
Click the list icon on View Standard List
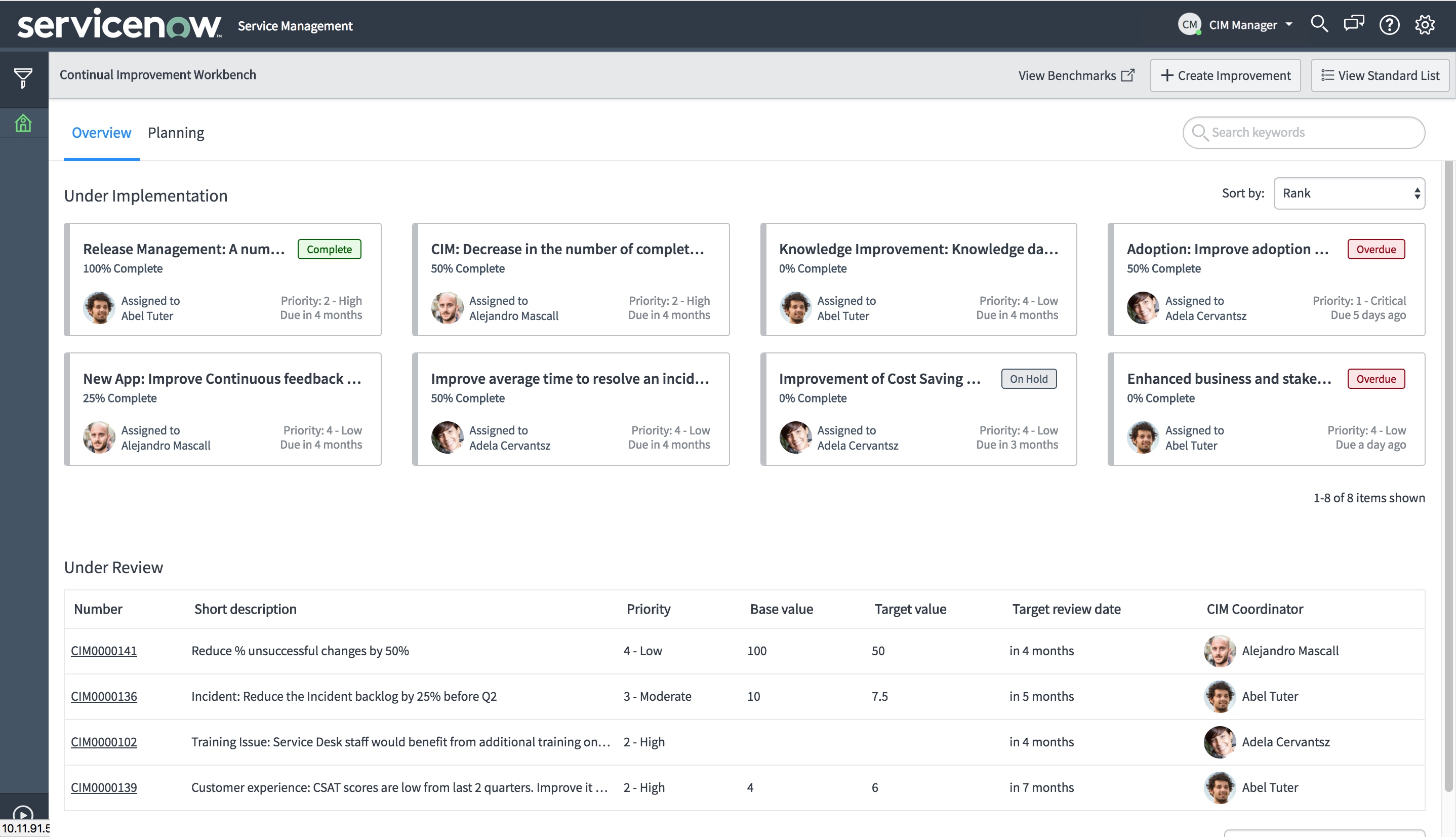[1327, 75]
